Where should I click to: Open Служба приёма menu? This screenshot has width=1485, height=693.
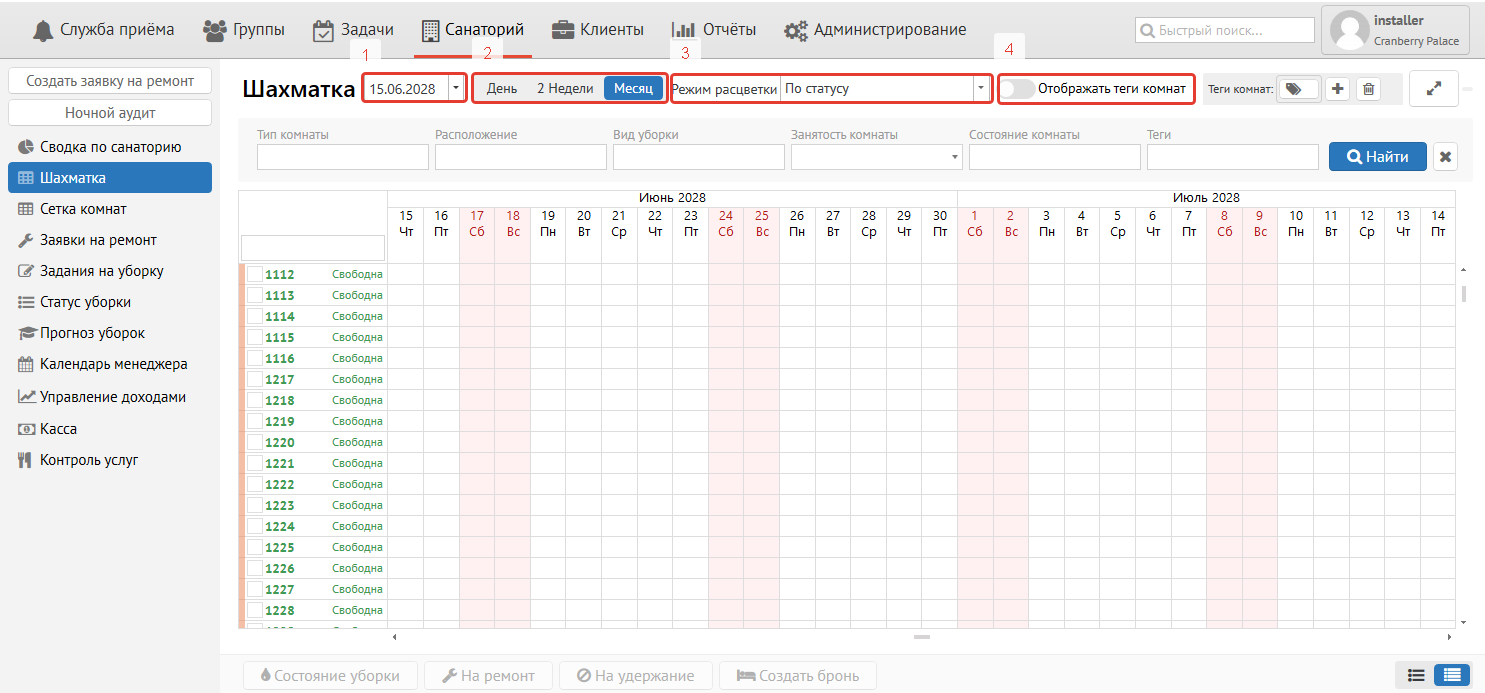click(103, 30)
